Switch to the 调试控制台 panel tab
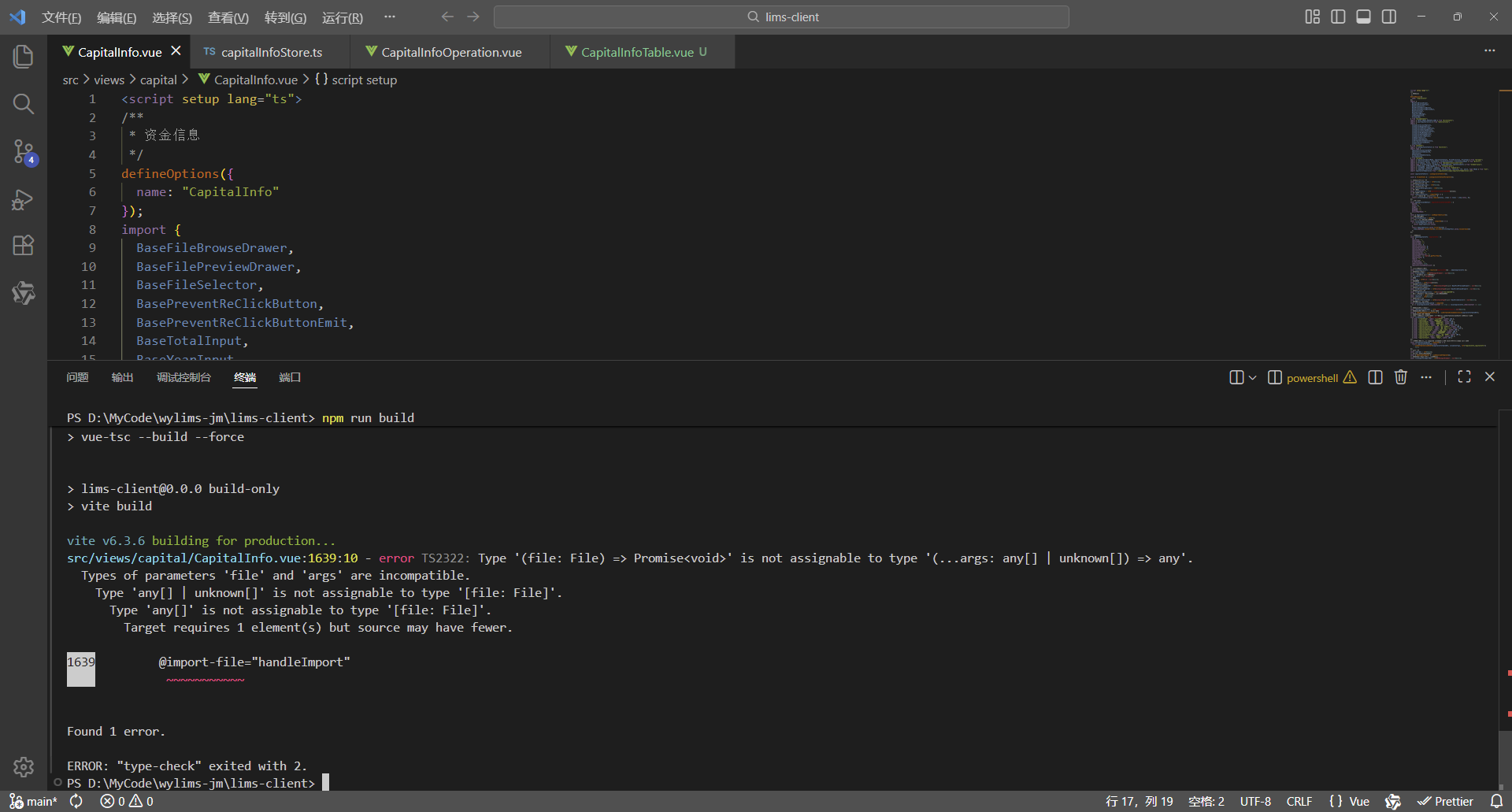The height and width of the screenshot is (812, 1512). pyautogui.click(x=183, y=377)
